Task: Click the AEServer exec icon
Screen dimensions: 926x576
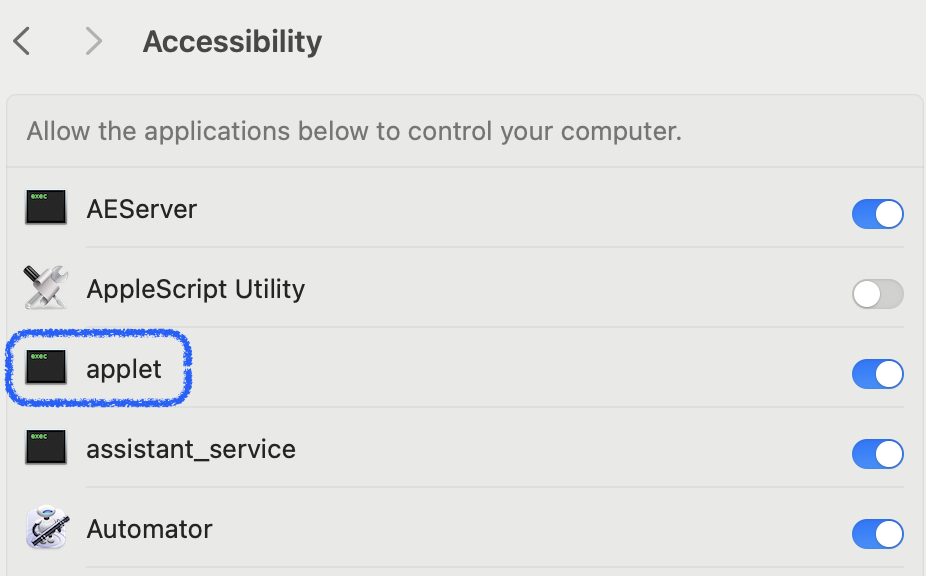Action: [x=46, y=207]
